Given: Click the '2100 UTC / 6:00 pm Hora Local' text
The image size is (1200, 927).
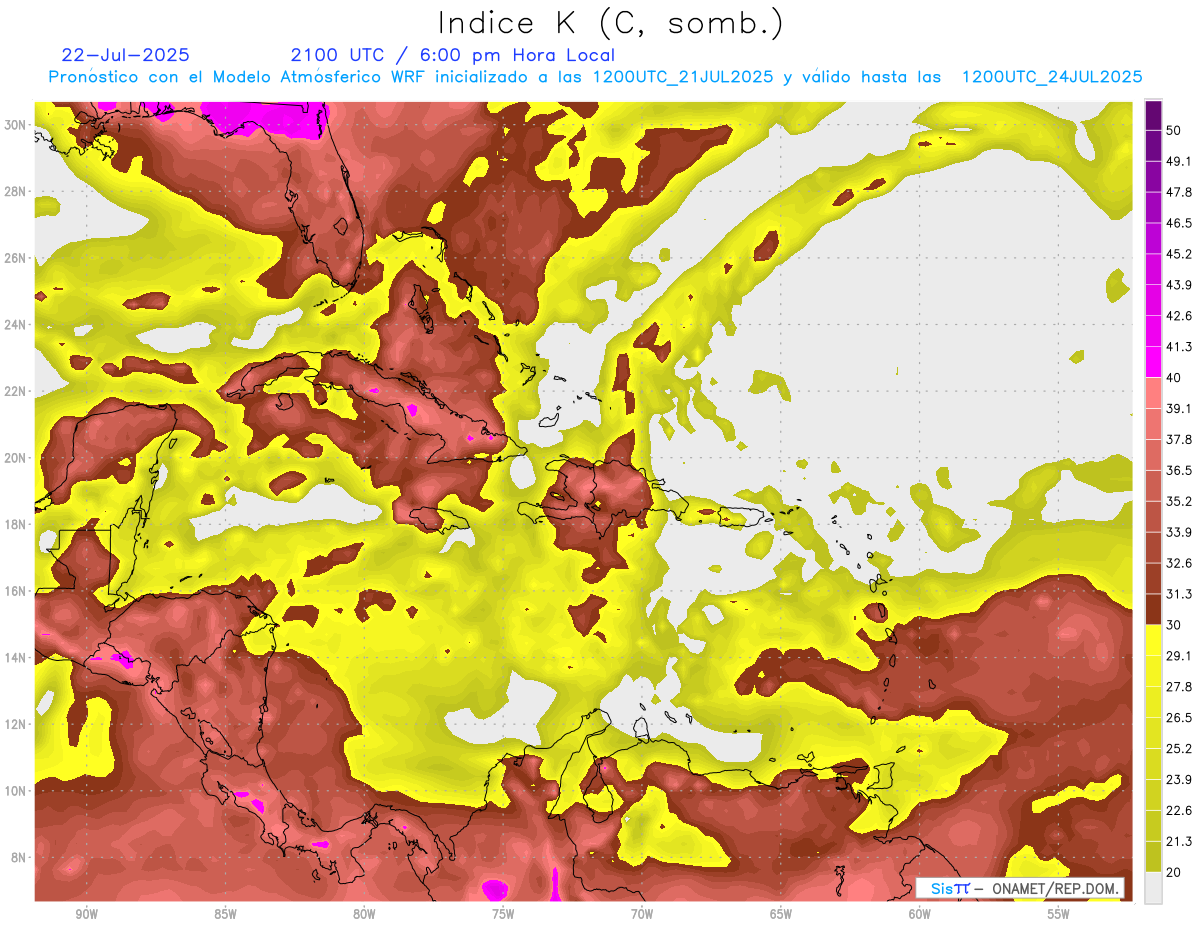Looking at the screenshot, I should tap(453, 55).
